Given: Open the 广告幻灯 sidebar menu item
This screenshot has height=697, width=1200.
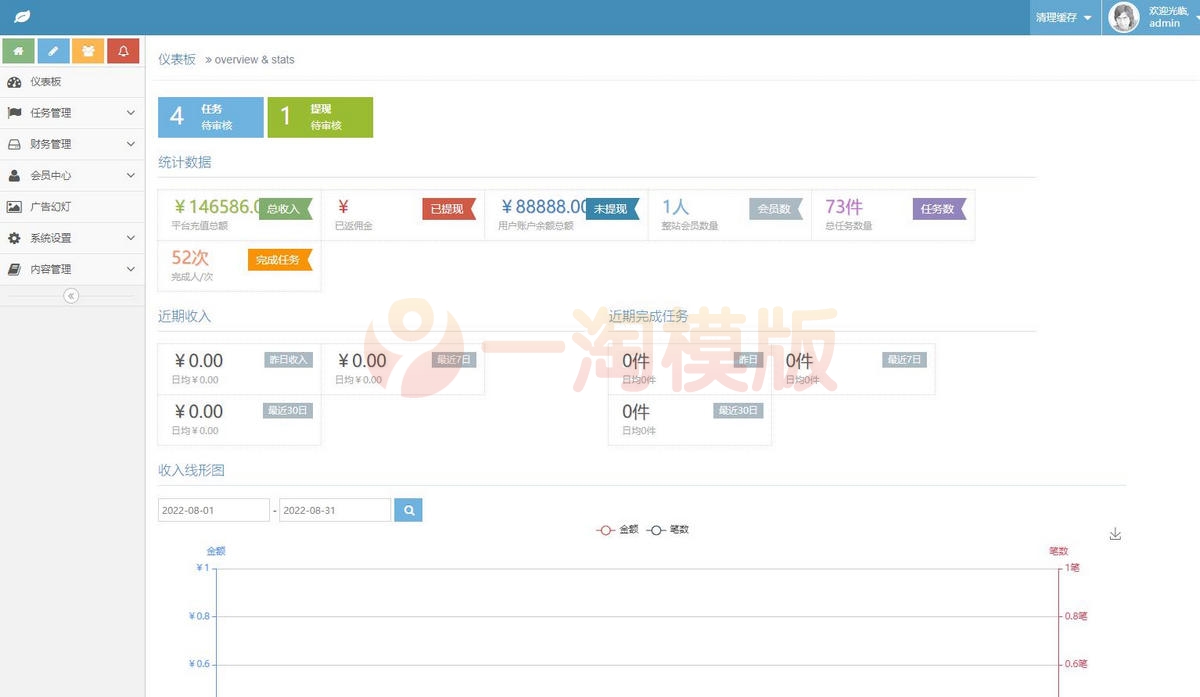Looking at the screenshot, I should (72, 207).
